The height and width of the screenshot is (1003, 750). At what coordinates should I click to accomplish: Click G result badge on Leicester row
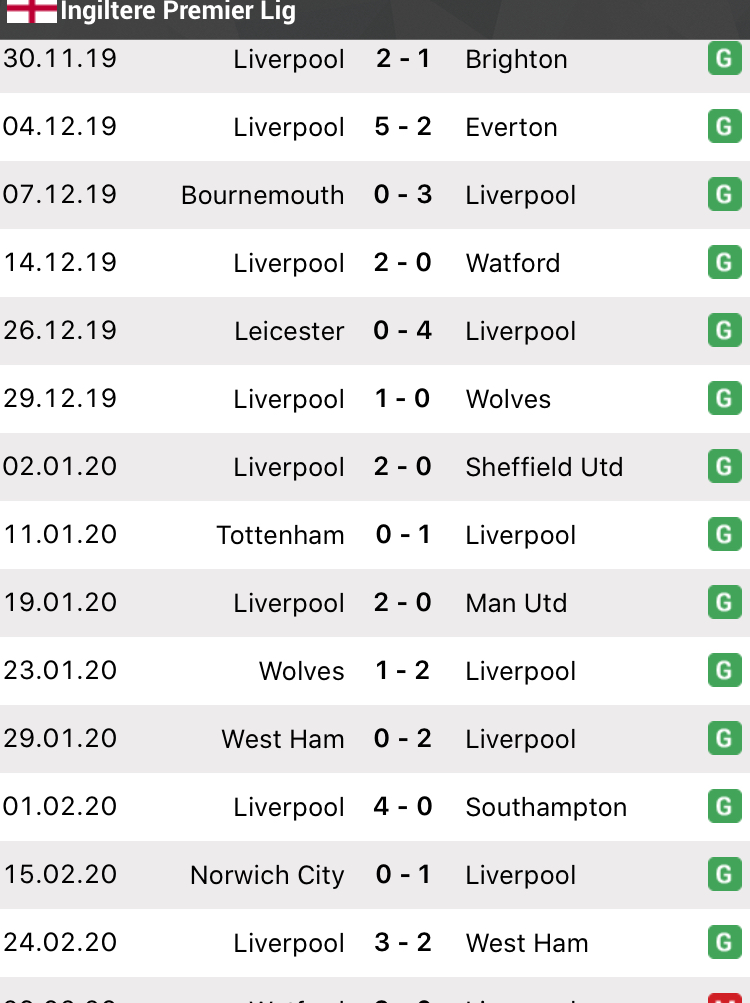pyautogui.click(x=724, y=331)
